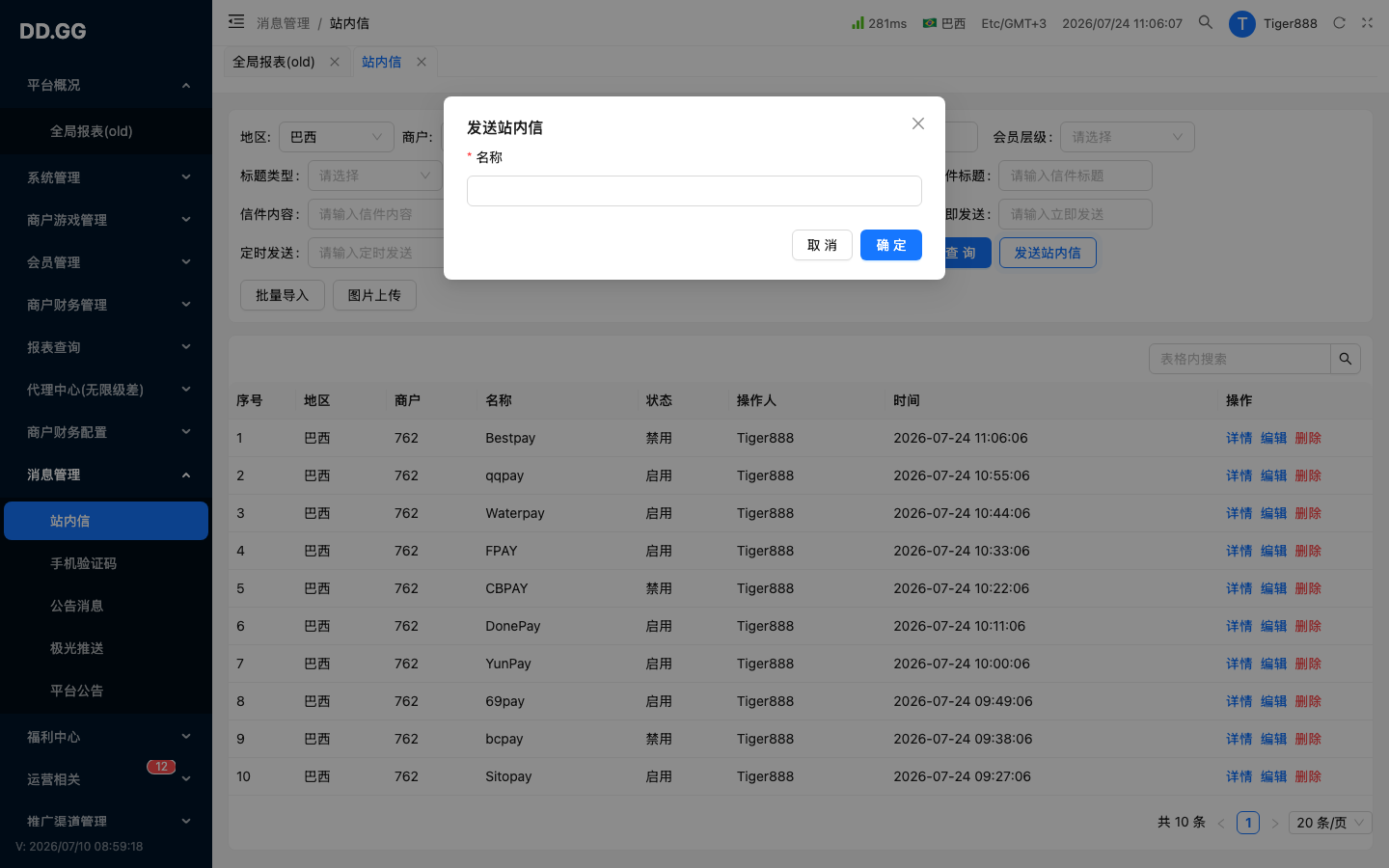The image size is (1389, 868).
Task: Click the 12 notification badge on 运营相关
Action: tap(161, 767)
